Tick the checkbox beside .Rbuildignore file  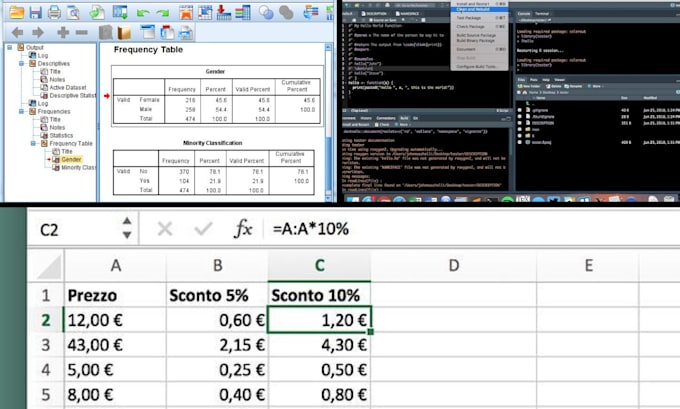tap(520, 116)
